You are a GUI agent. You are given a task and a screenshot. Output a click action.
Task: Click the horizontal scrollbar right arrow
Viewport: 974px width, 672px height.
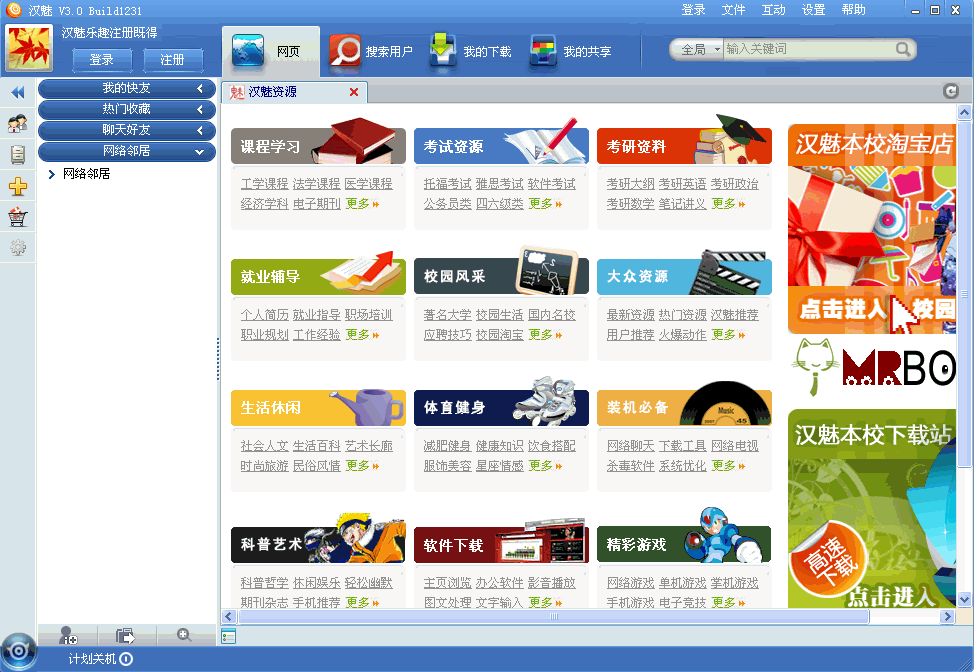[947, 617]
